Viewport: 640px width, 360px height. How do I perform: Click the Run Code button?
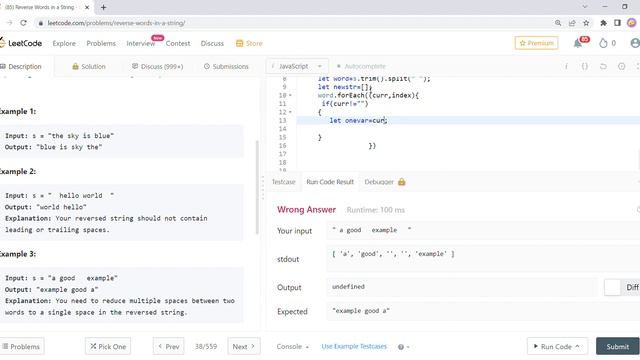(557, 347)
